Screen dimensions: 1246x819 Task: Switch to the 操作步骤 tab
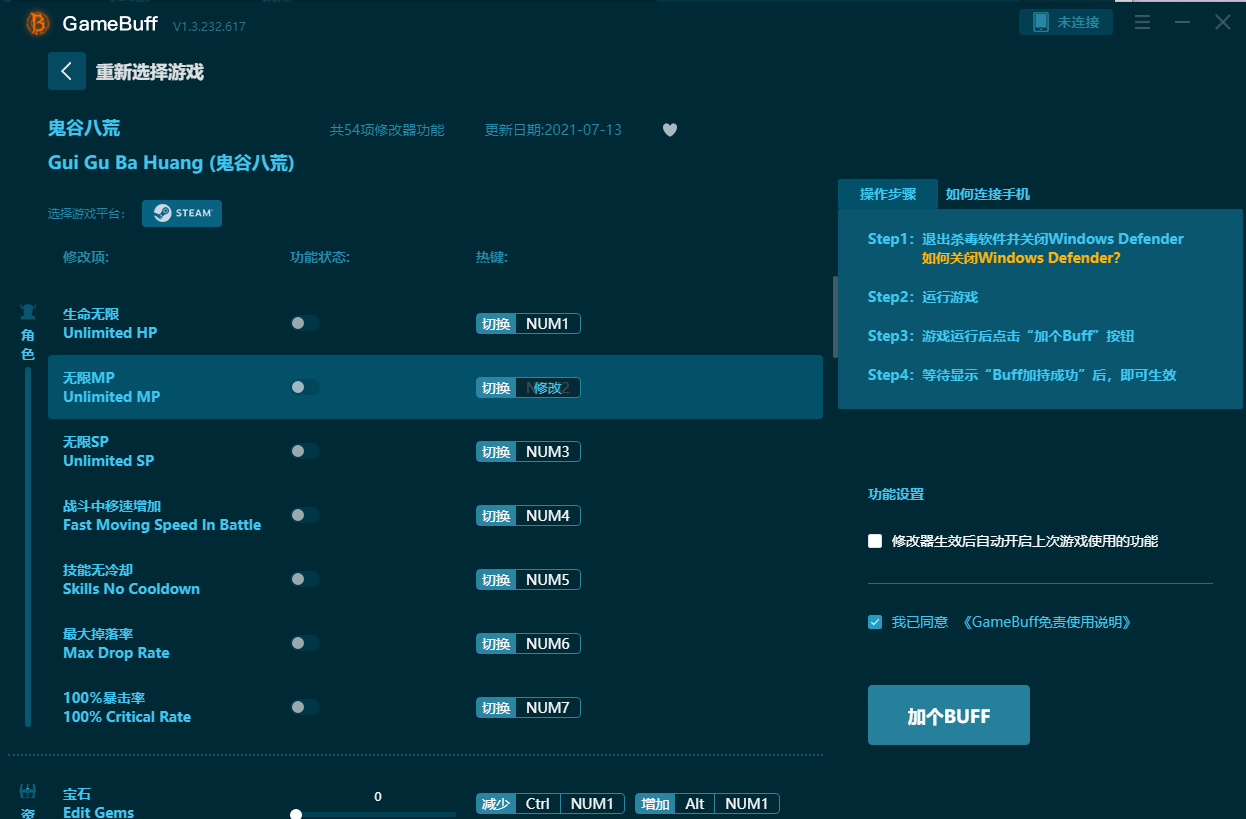pyautogui.click(x=888, y=194)
